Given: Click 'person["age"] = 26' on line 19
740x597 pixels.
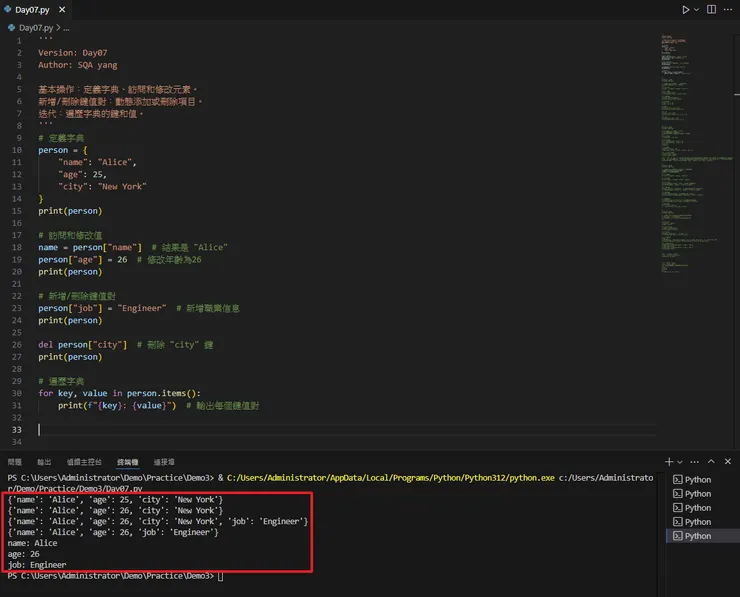Looking at the screenshot, I should 83,260.
